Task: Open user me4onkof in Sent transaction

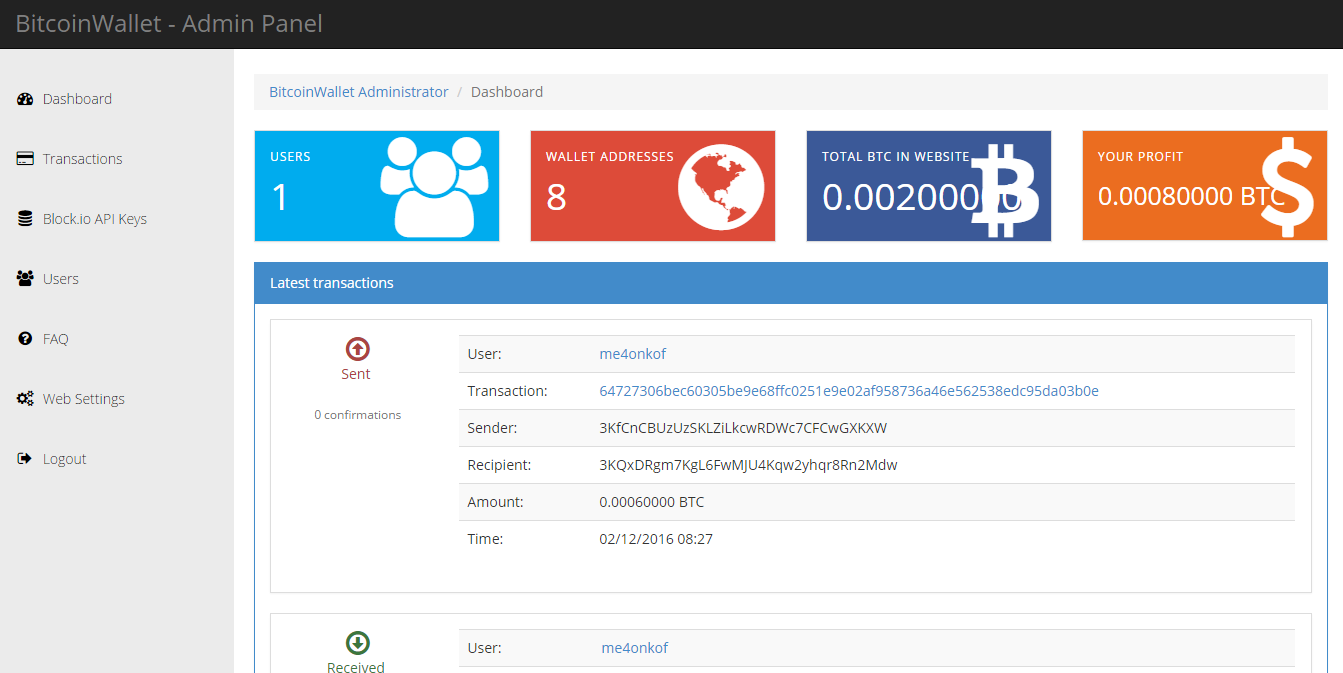Action: (633, 354)
